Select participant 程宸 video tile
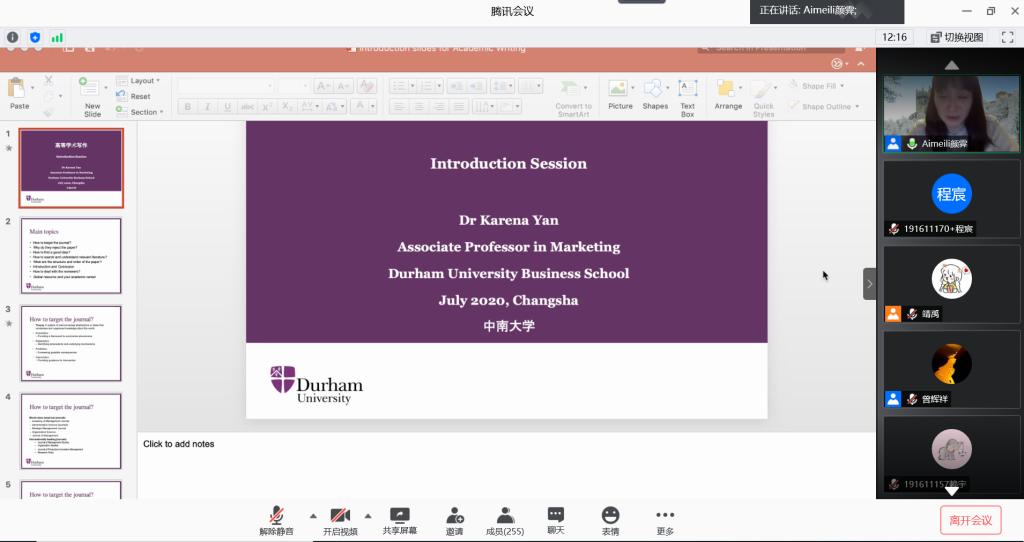 pyautogui.click(x=949, y=200)
